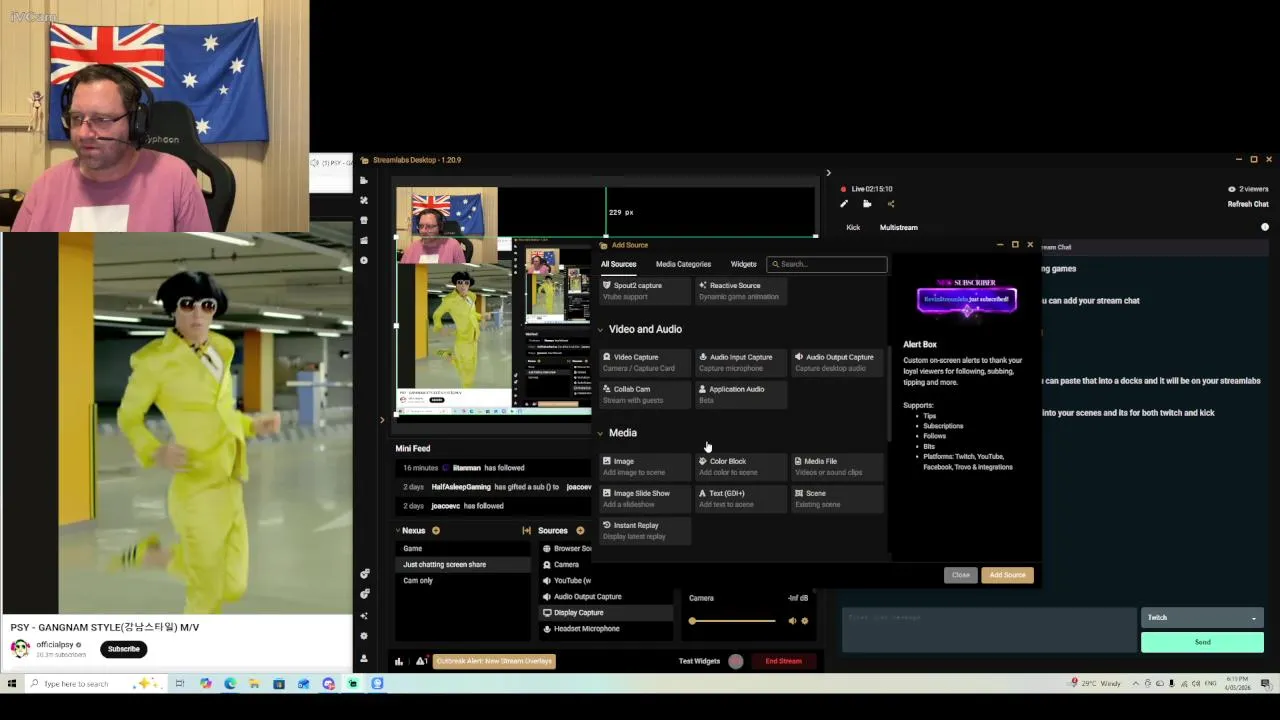
Task: Open the Windows Start menu
Action: point(12,684)
